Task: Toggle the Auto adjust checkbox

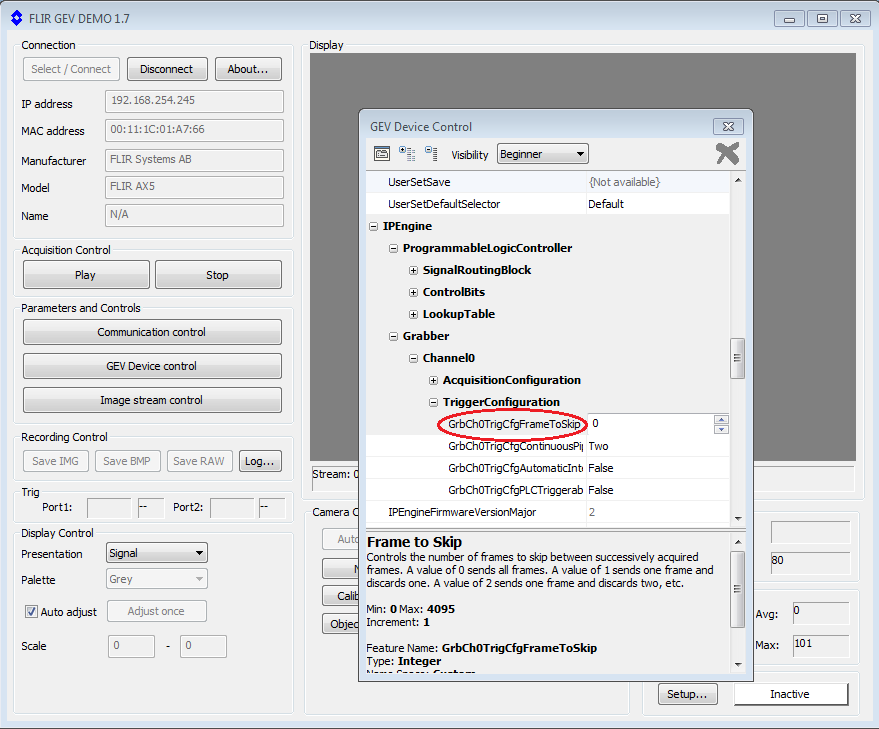Action: tap(31, 611)
